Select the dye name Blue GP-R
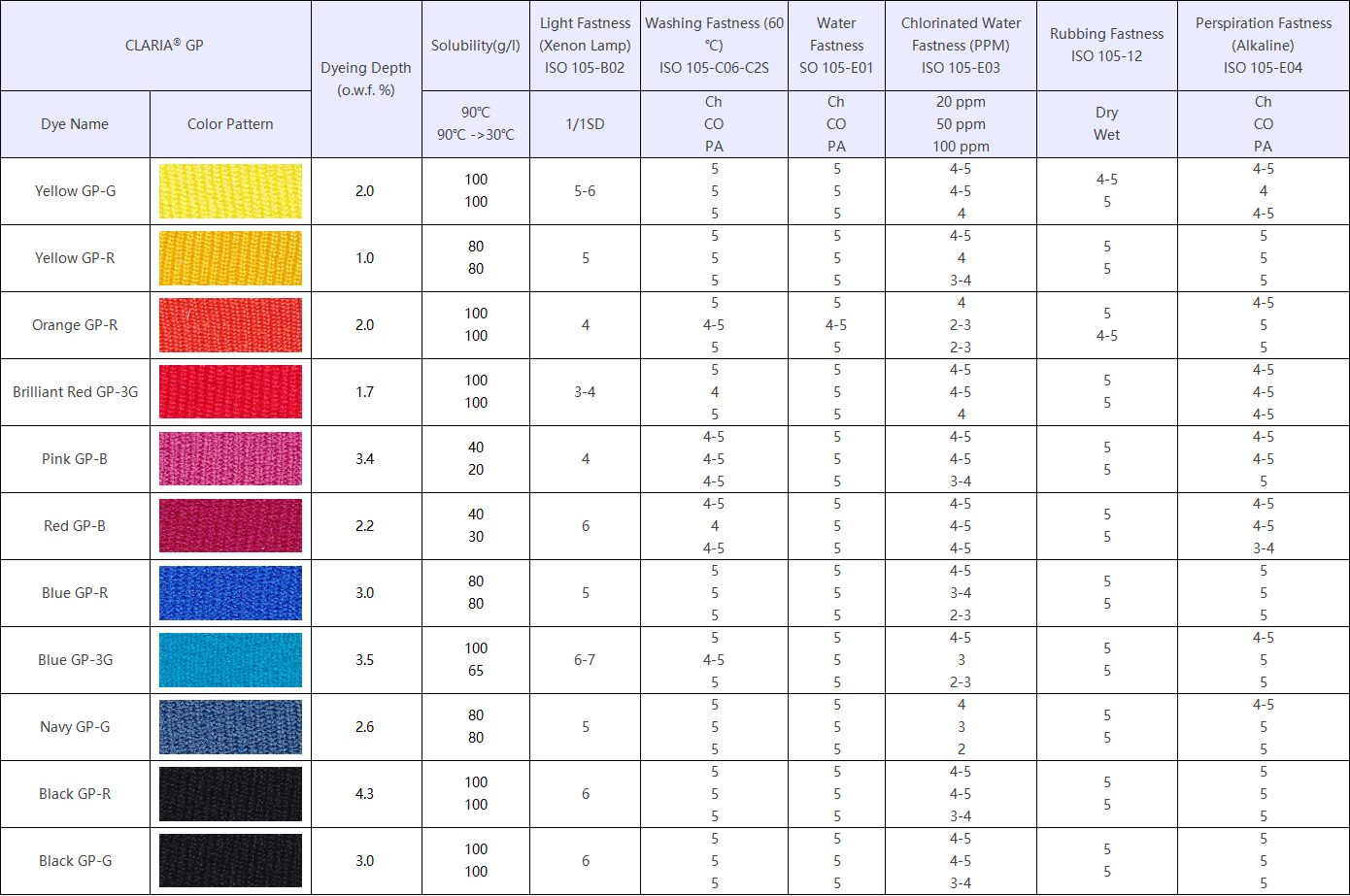Screen dimensions: 1350x896 click(x=75, y=593)
